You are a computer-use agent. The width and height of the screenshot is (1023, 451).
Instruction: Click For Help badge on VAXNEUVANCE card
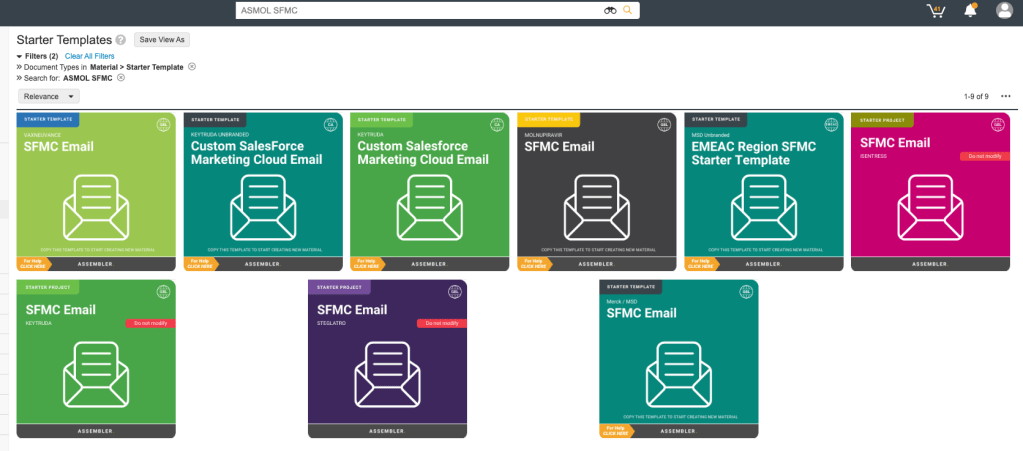[x=33, y=264]
